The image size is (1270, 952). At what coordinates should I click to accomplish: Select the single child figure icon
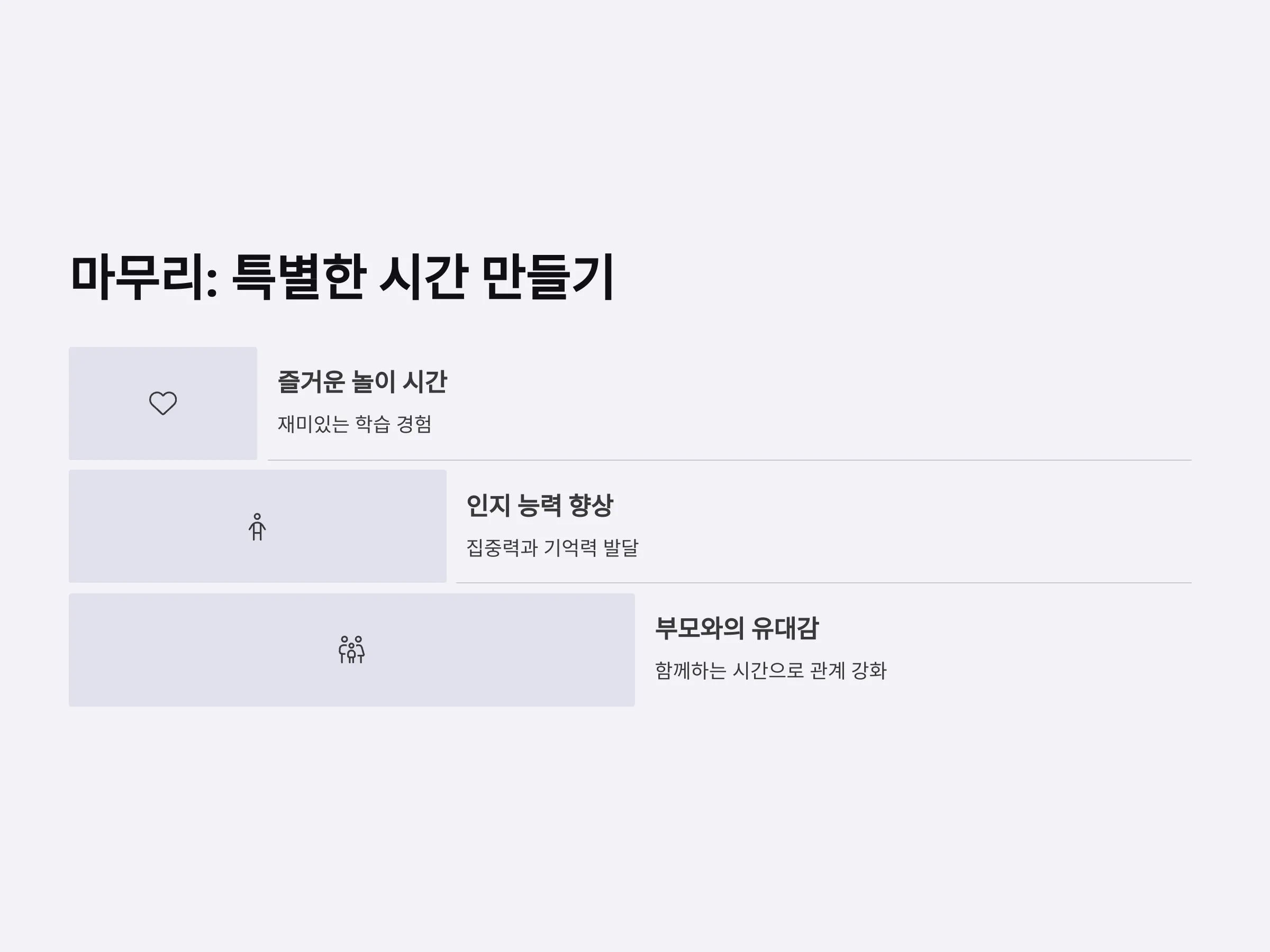257,526
